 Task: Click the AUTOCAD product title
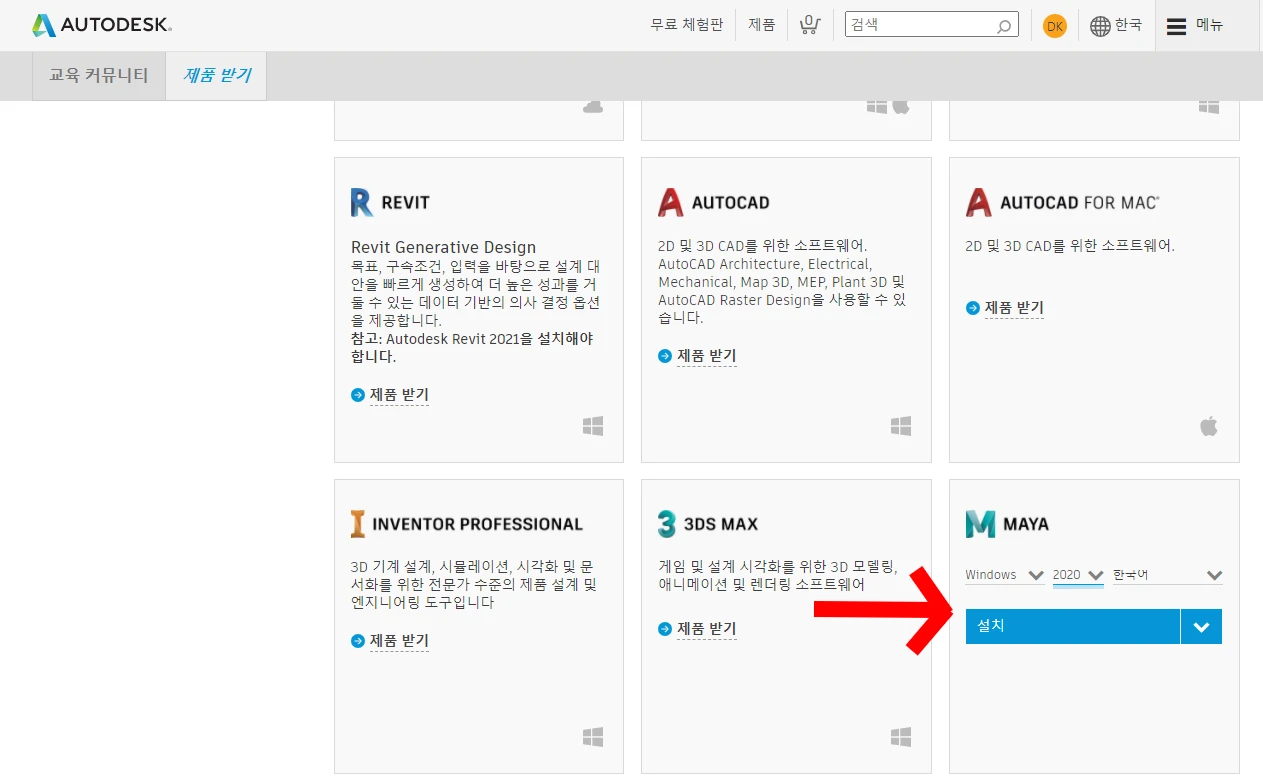[x=730, y=203]
